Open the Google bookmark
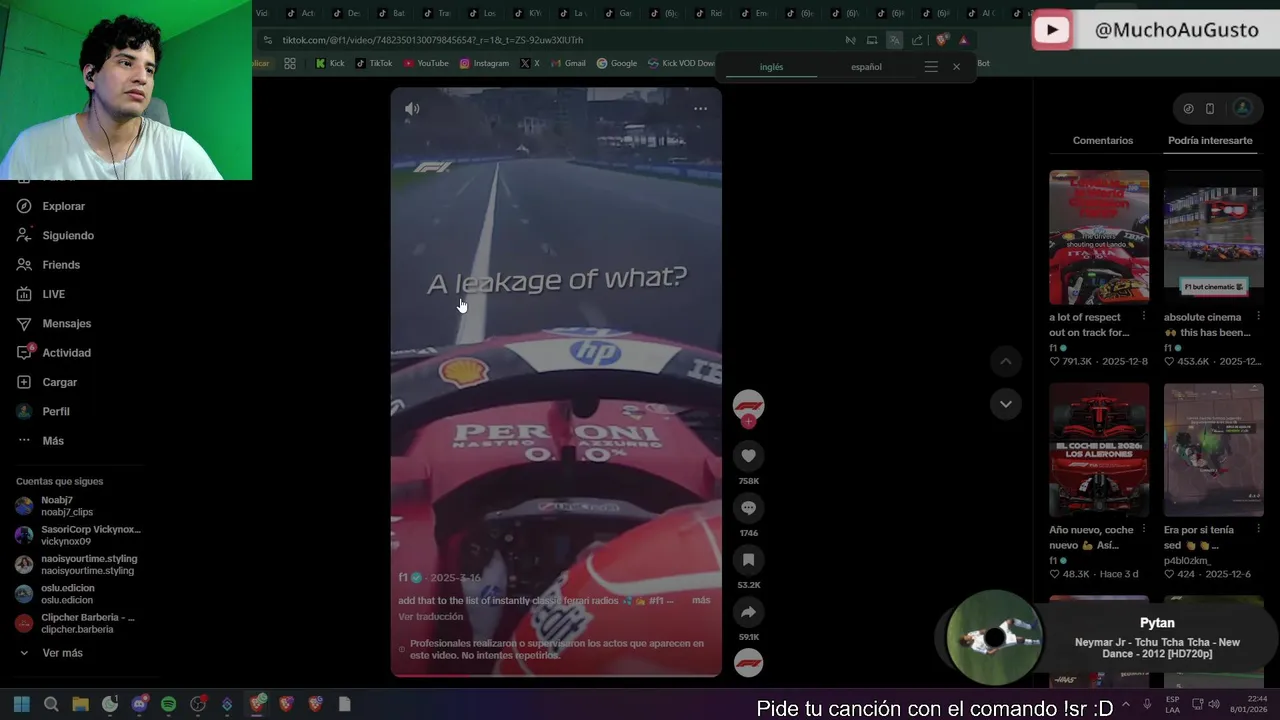 point(617,63)
